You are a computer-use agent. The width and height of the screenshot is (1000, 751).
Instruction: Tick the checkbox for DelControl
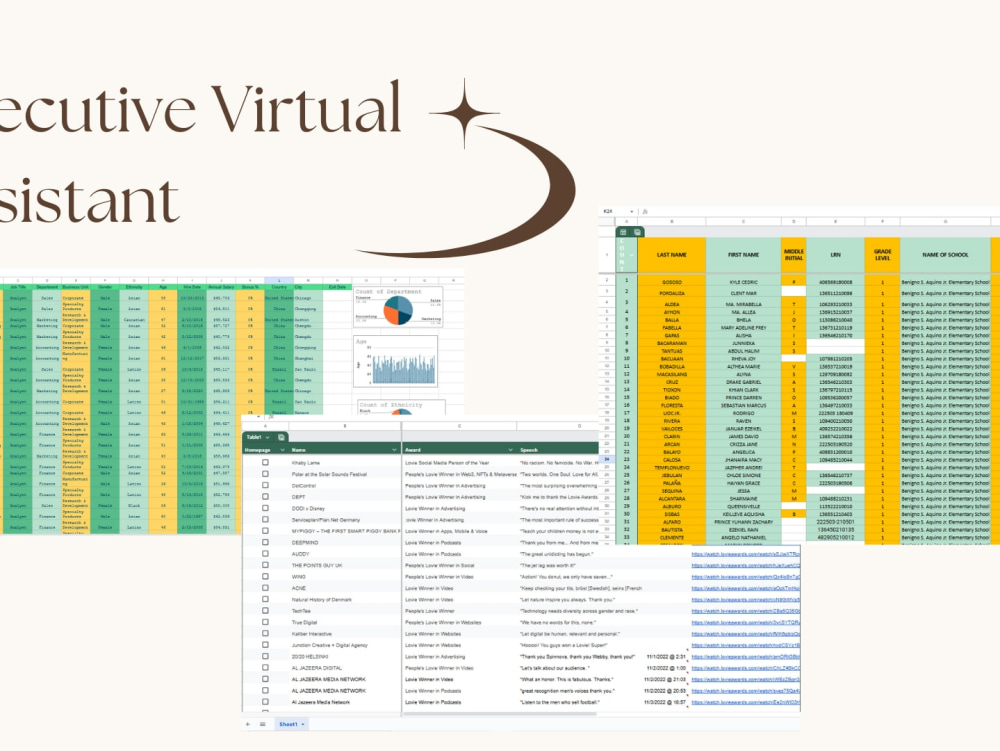tap(265, 485)
